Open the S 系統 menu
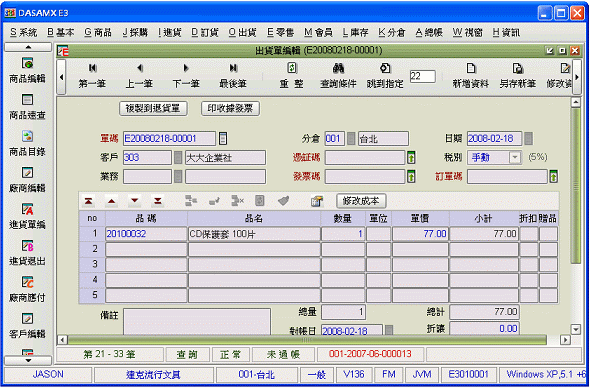 [23, 33]
